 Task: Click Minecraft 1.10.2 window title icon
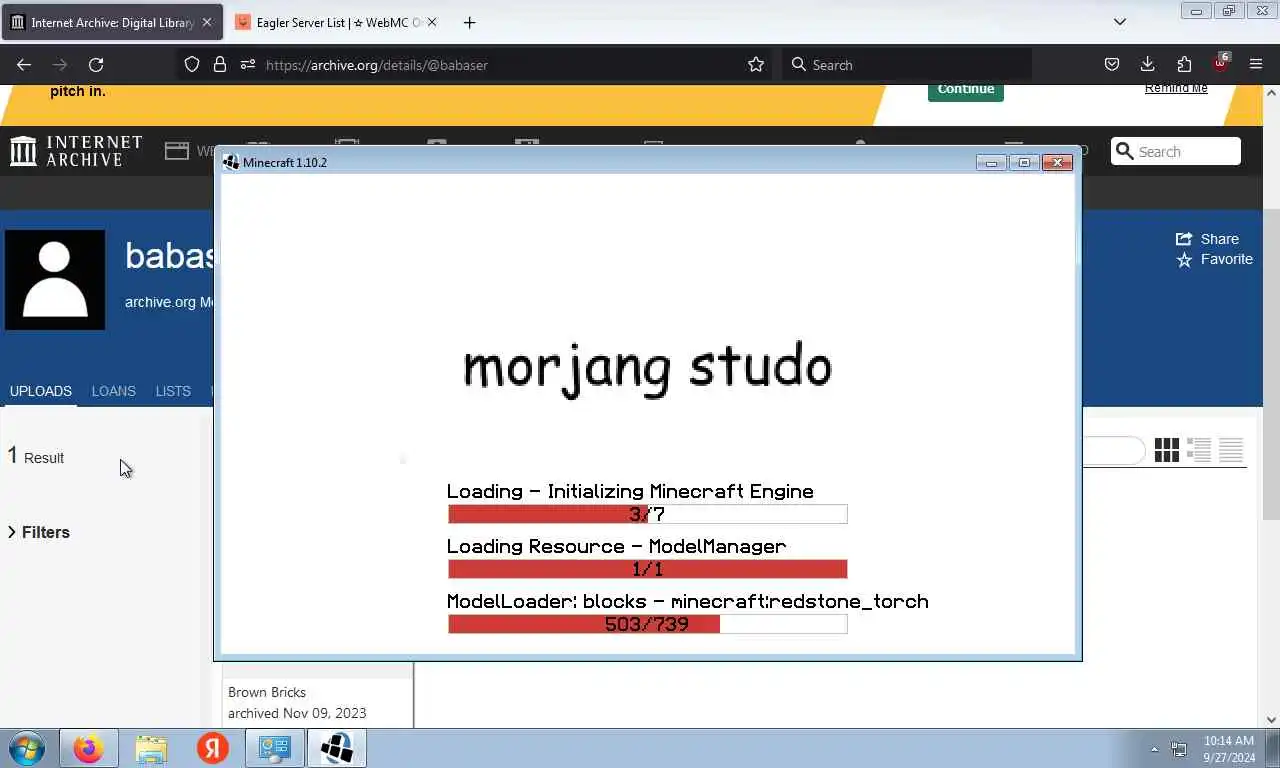(230, 162)
